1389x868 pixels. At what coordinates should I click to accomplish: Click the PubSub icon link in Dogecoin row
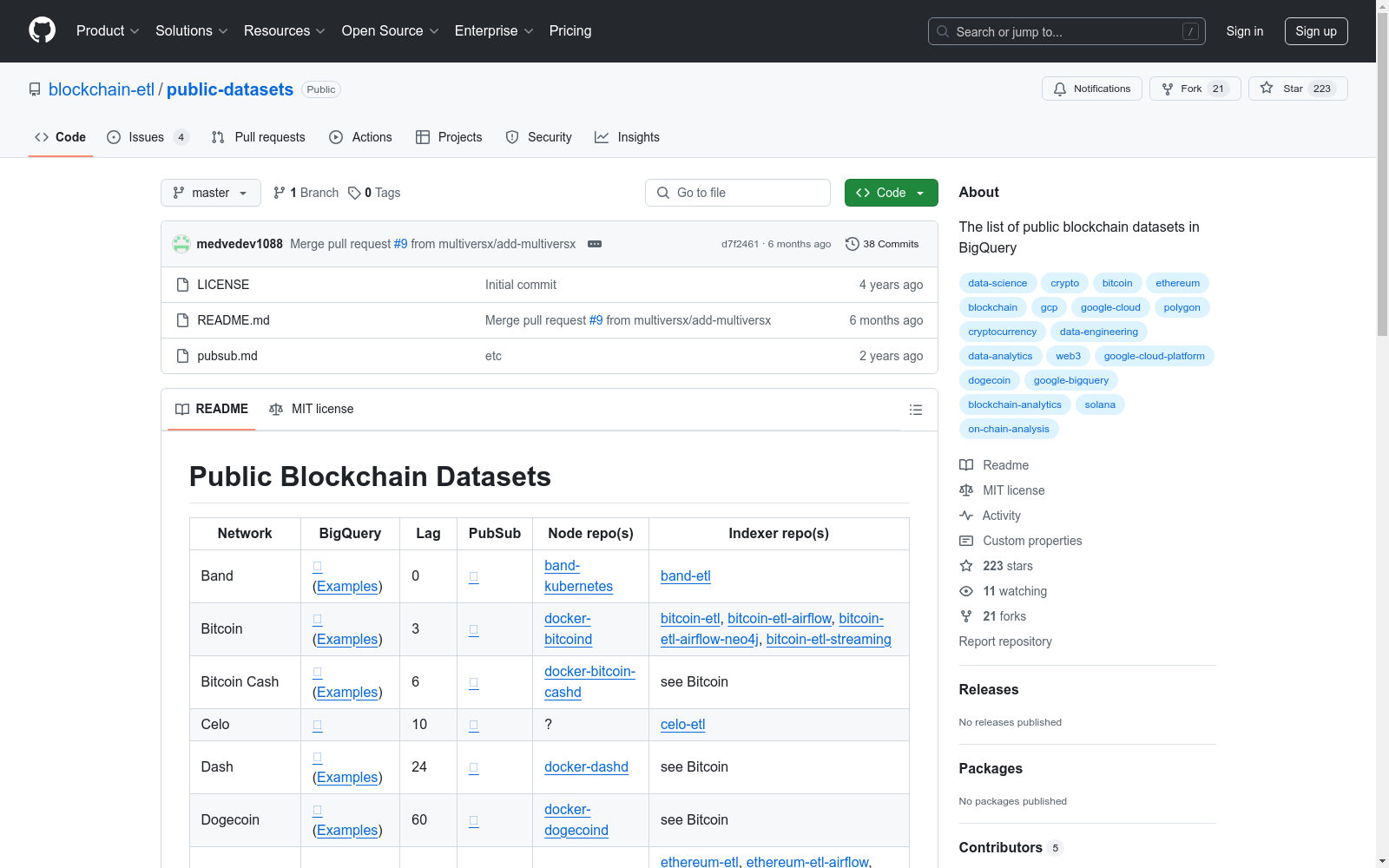click(474, 820)
